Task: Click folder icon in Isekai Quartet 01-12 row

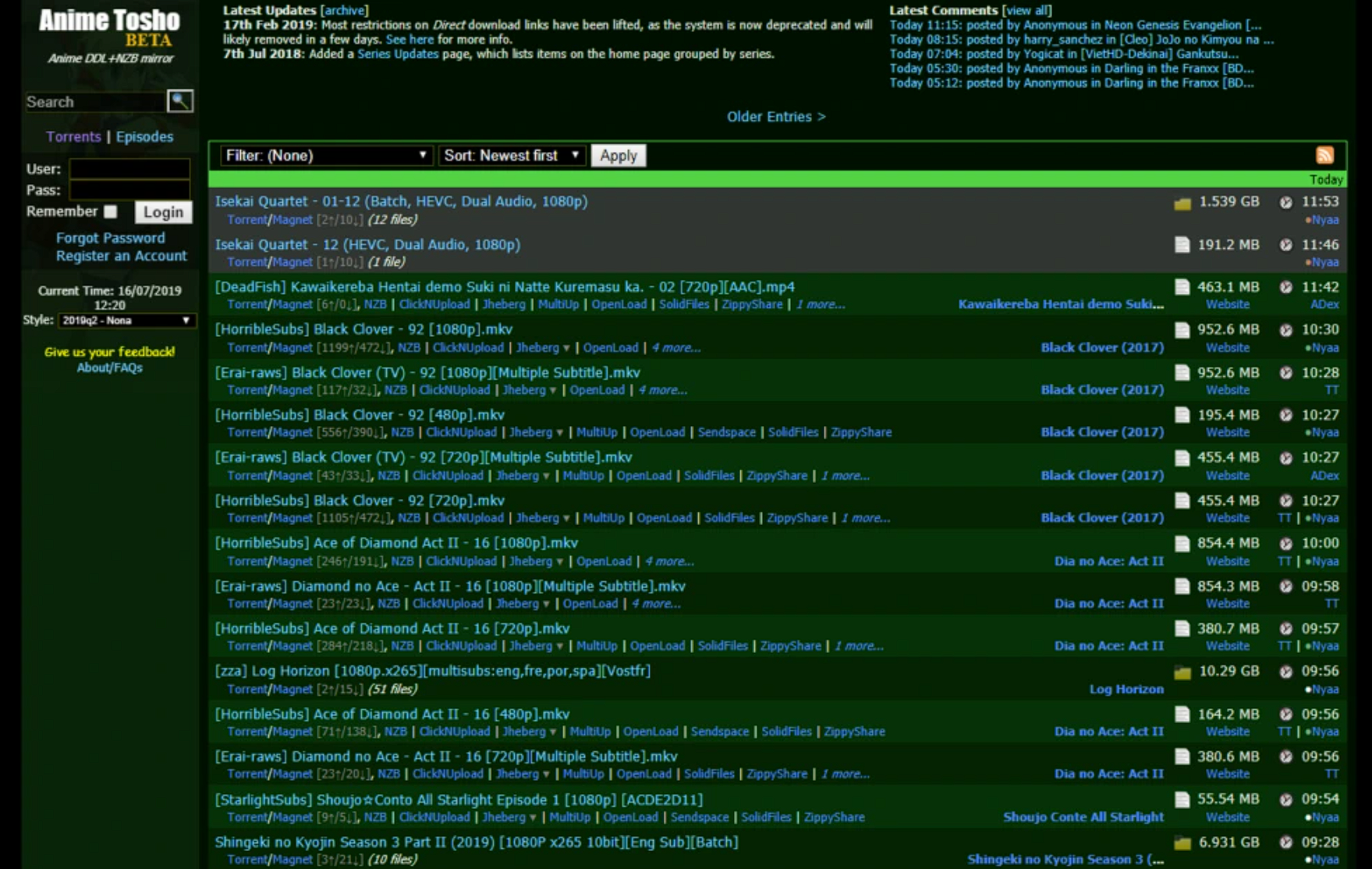Action: click(1182, 203)
